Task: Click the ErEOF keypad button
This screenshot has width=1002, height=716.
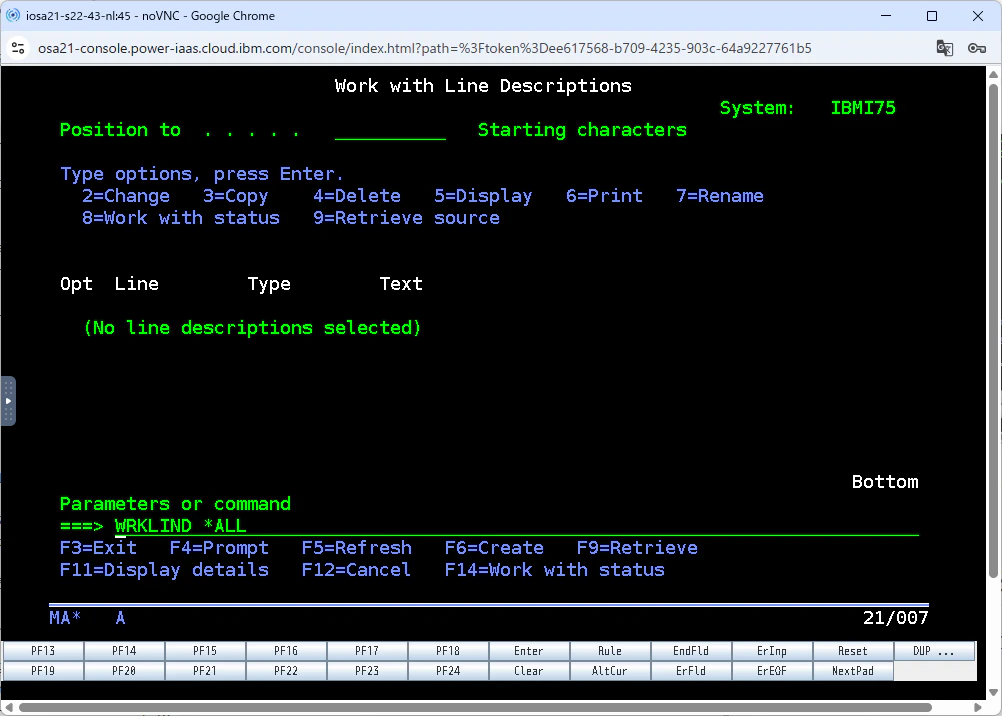Action: 771,671
